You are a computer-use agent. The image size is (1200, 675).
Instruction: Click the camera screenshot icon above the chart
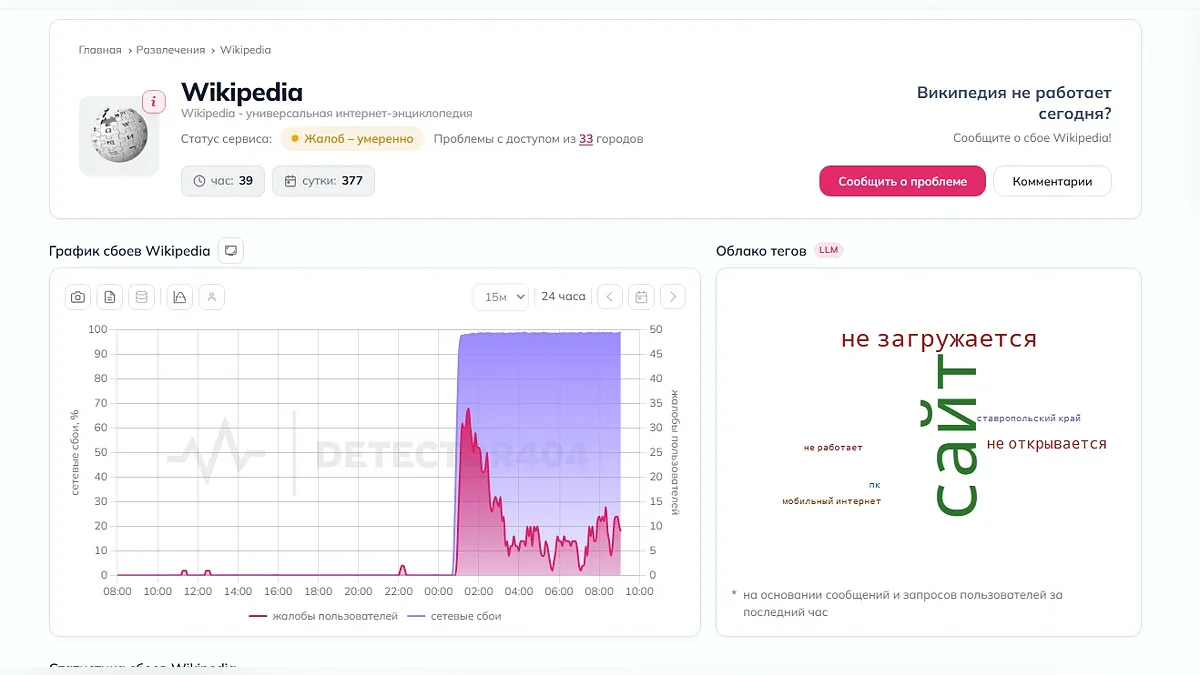[x=78, y=297]
